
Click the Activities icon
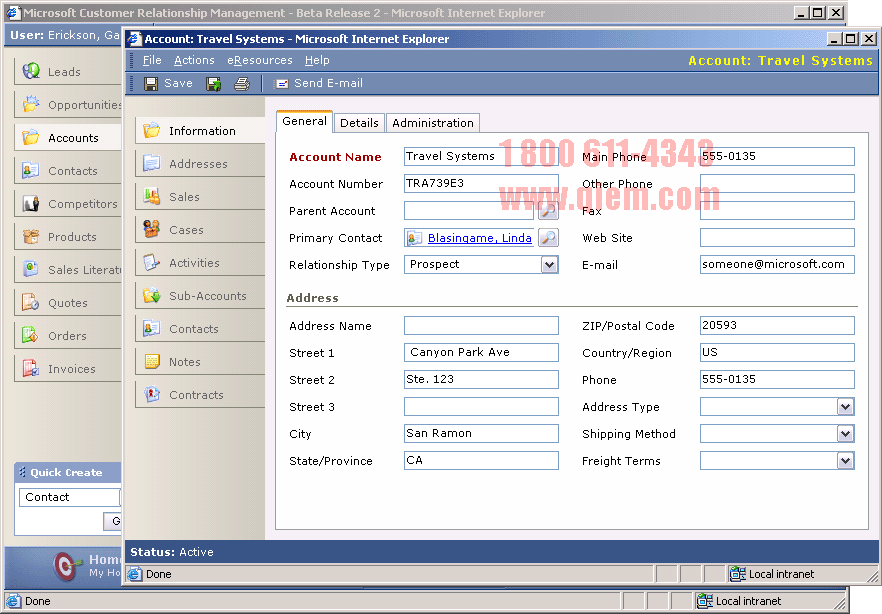pyautogui.click(x=151, y=262)
